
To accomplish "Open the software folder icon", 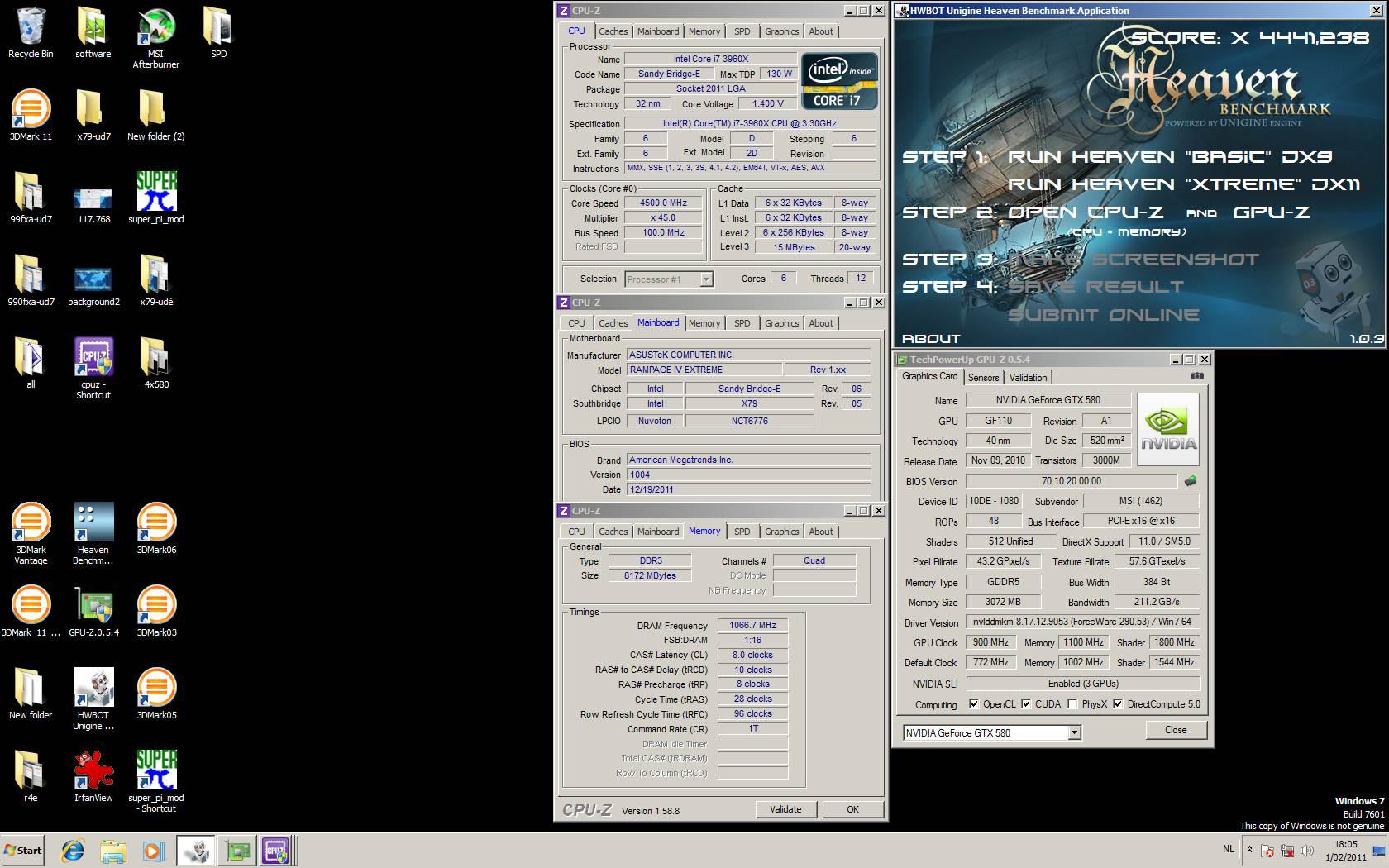I will click(x=93, y=33).
